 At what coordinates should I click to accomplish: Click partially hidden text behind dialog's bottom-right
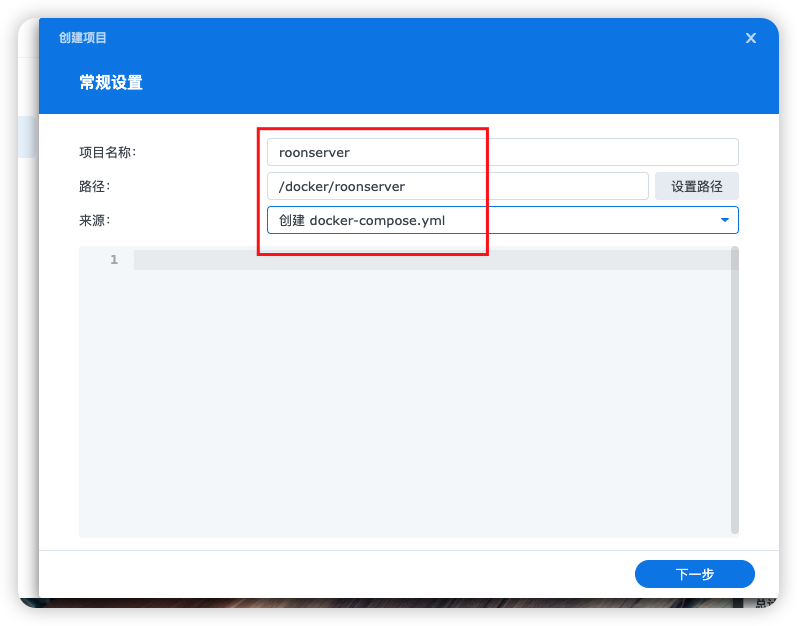766,603
